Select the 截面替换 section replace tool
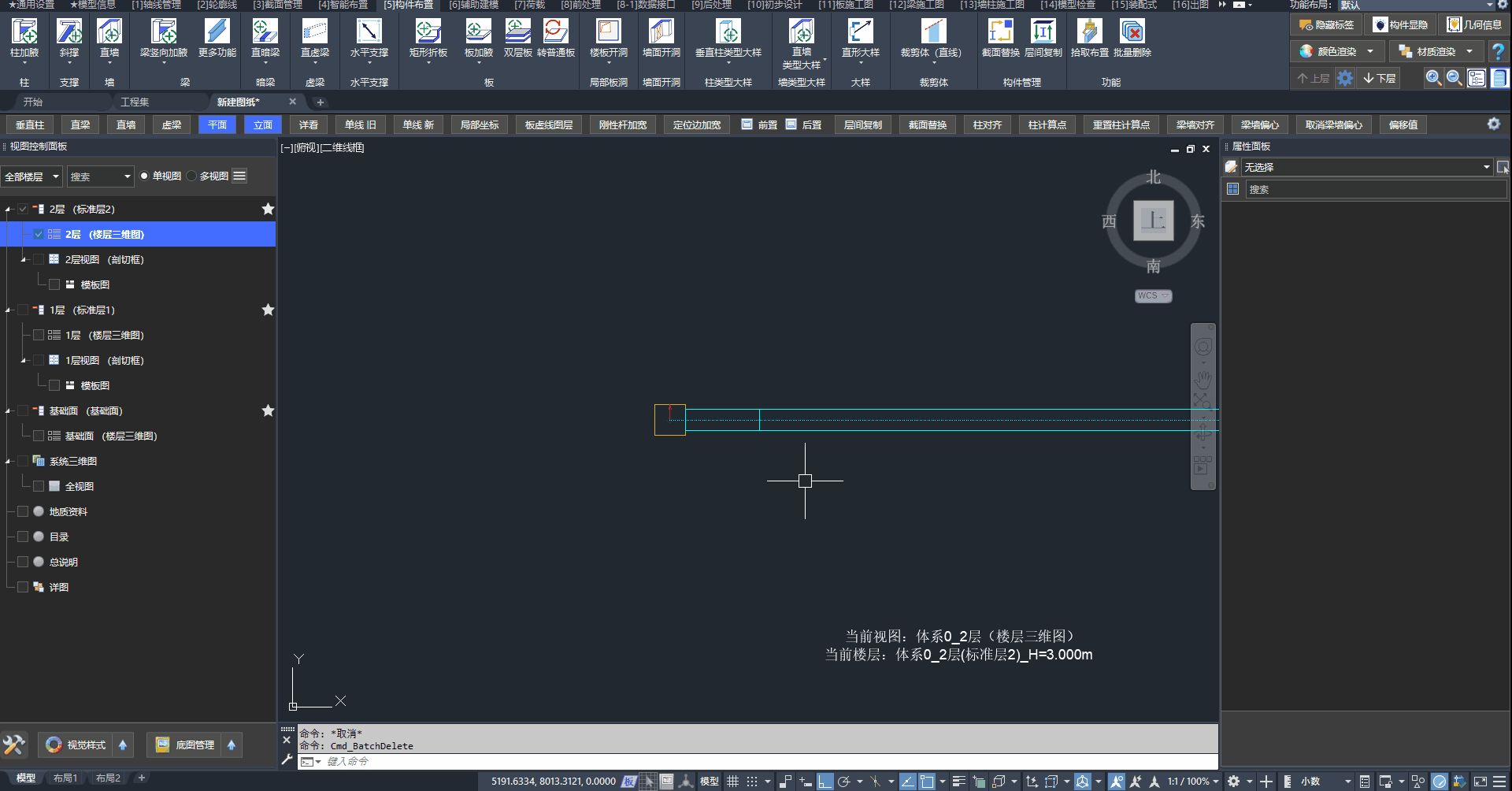The width and height of the screenshot is (1512, 791). 1001,39
